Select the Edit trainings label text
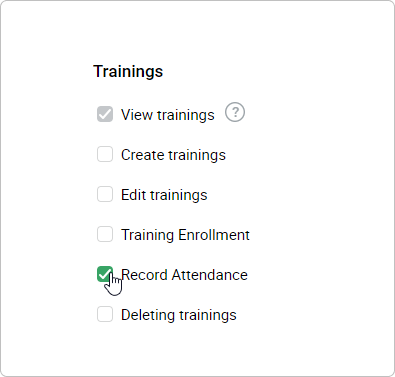This screenshot has width=395, height=377. pos(164,195)
